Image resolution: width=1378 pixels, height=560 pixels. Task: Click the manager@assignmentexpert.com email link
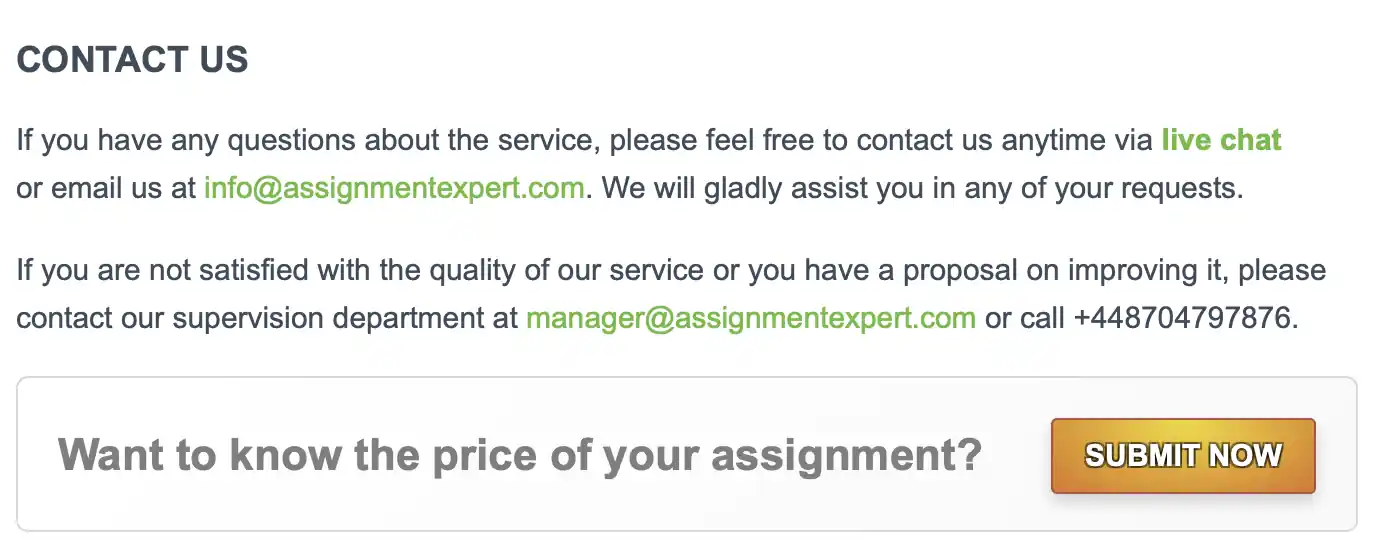point(750,318)
